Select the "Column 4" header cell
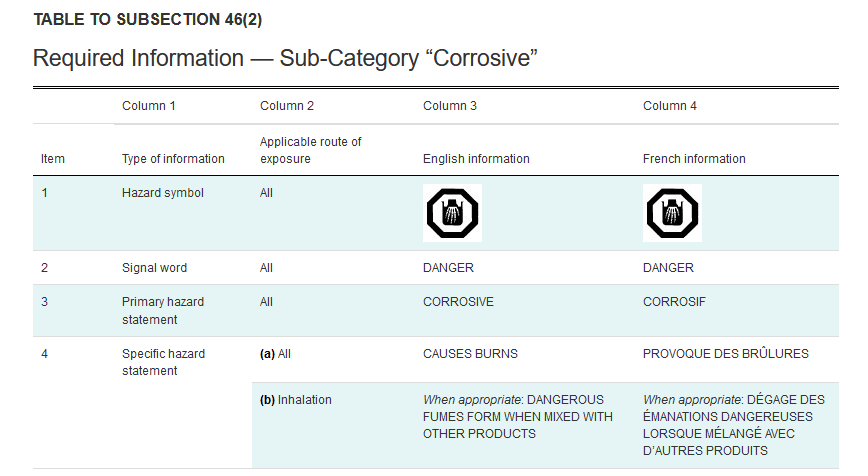The width and height of the screenshot is (868, 476). tap(670, 106)
